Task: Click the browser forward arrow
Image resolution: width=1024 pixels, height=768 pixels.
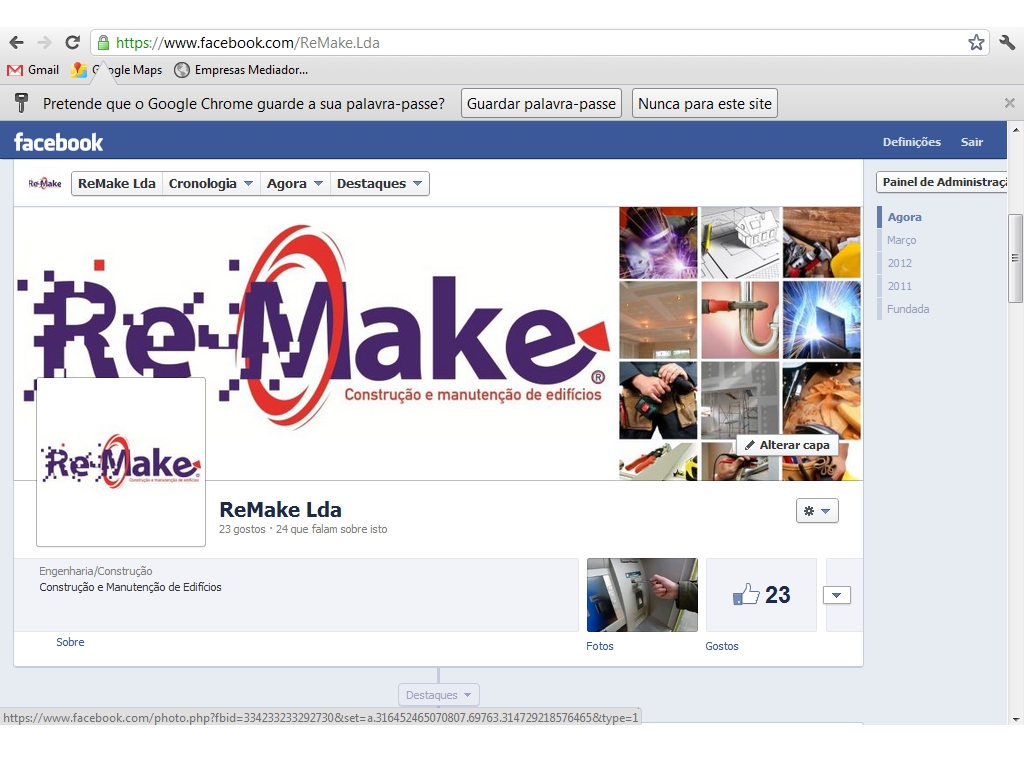Action: pos(44,43)
